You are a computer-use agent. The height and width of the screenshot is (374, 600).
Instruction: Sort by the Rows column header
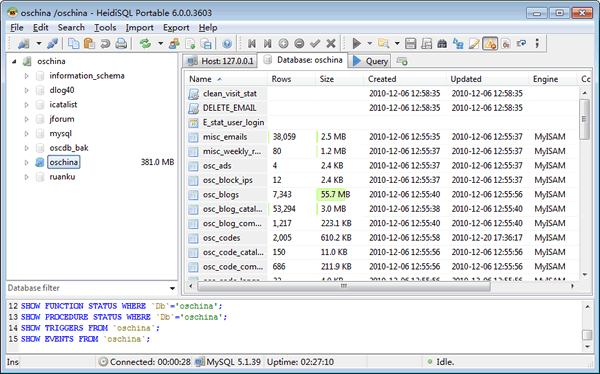pyautogui.click(x=292, y=79)
